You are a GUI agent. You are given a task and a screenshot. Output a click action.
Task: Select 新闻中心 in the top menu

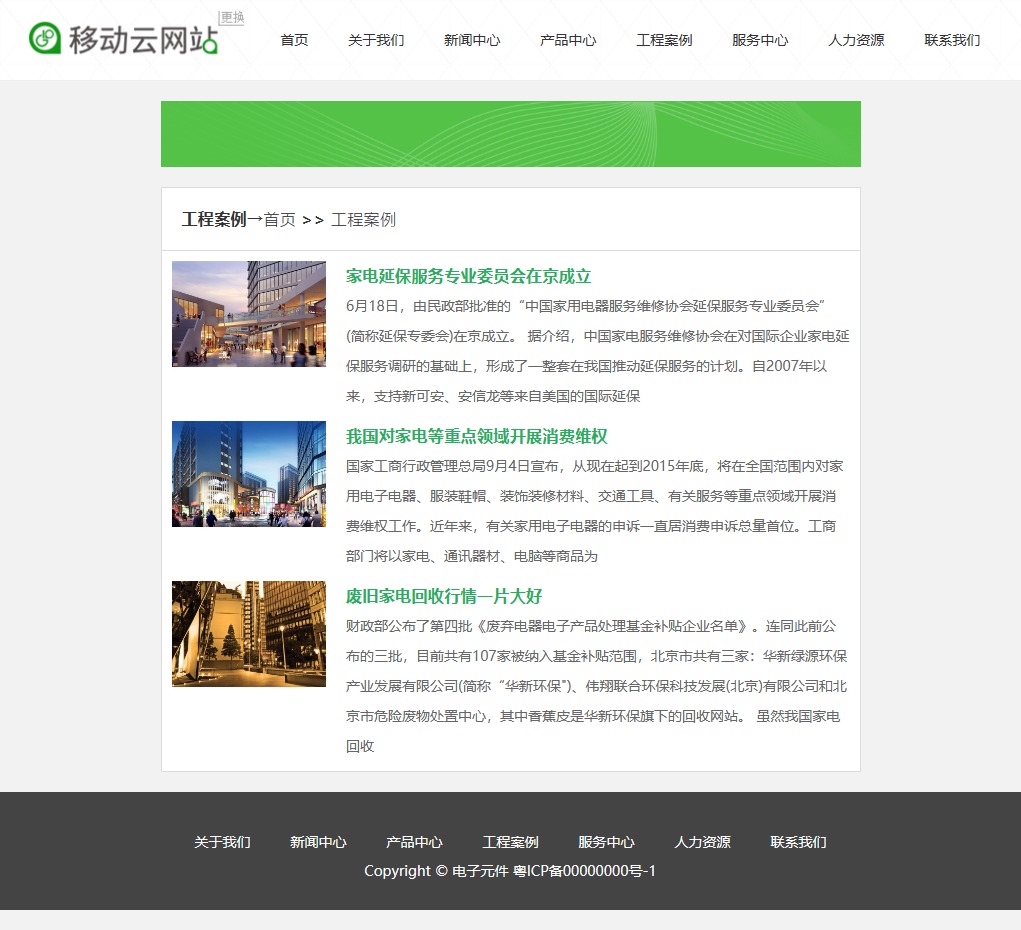click(x=472, y=41)
